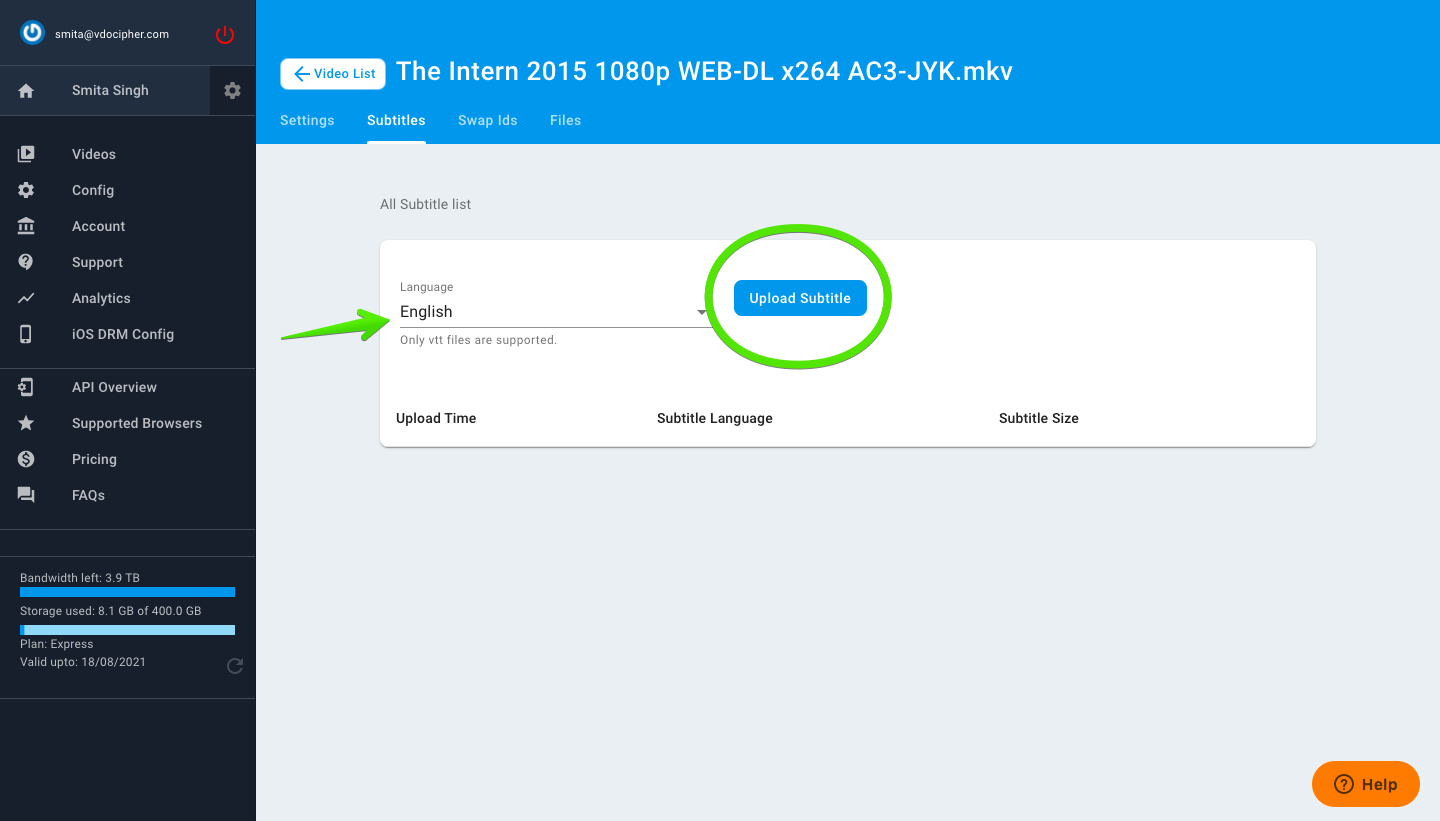Open the Support menu item
Viewport: 1440px width, 821px height.
pos(98,262)
